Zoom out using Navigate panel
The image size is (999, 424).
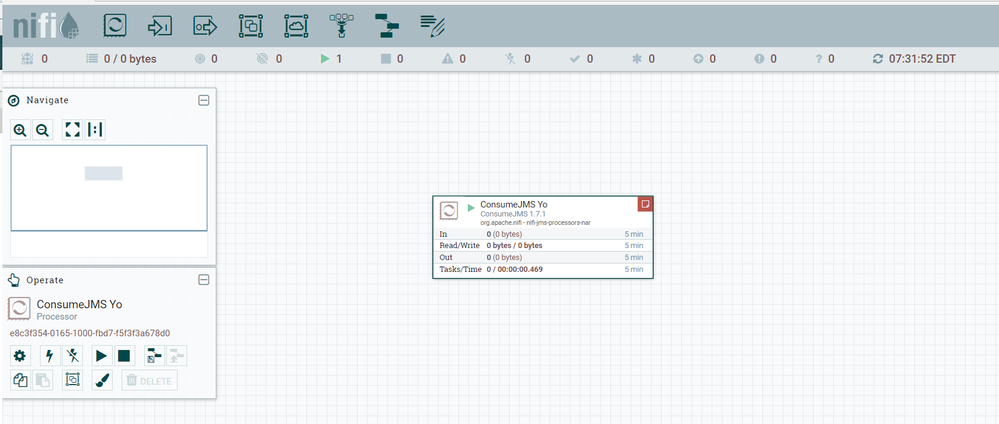[x=42, y=130]
